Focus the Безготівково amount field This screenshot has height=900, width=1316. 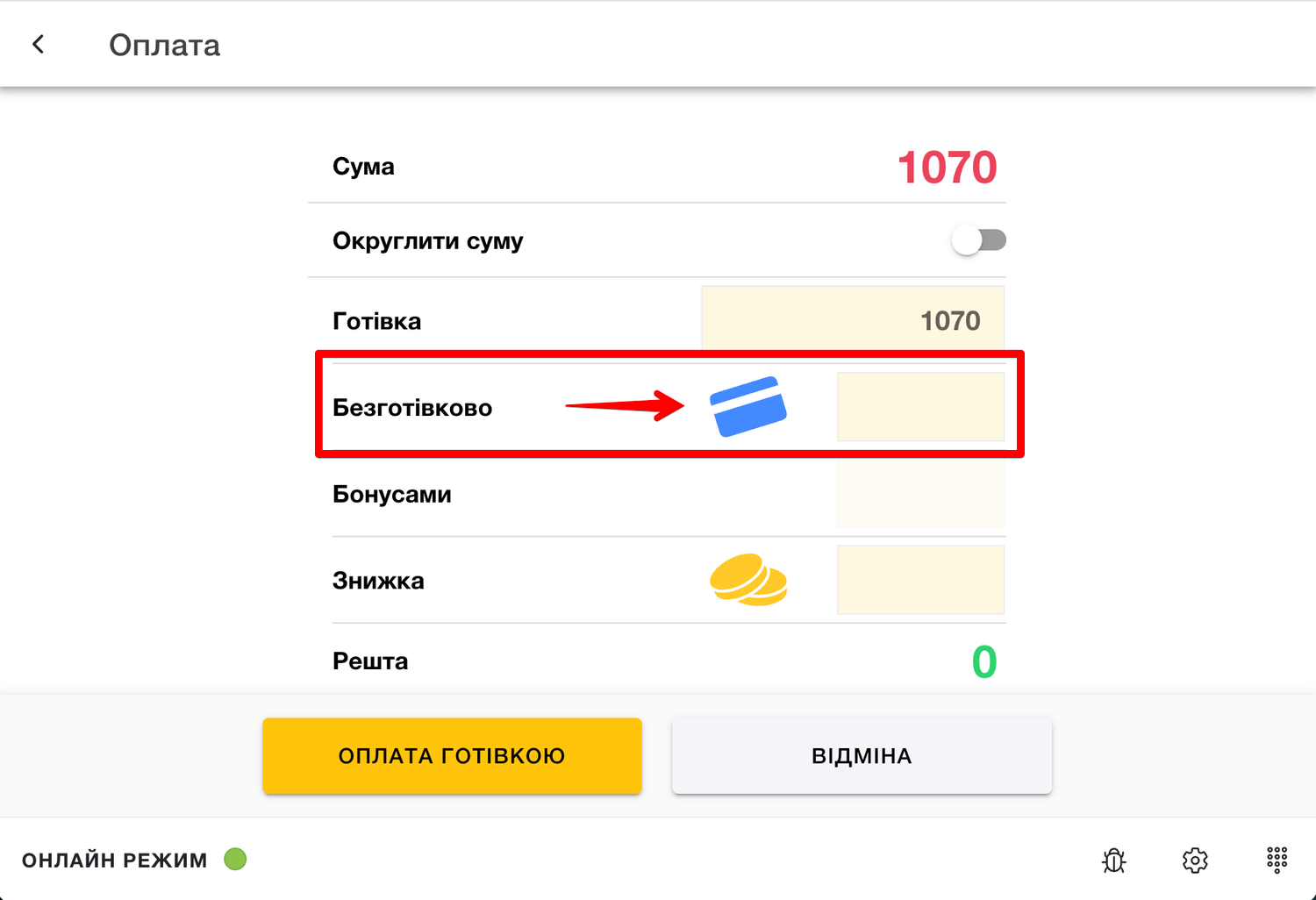coord(920,407)
